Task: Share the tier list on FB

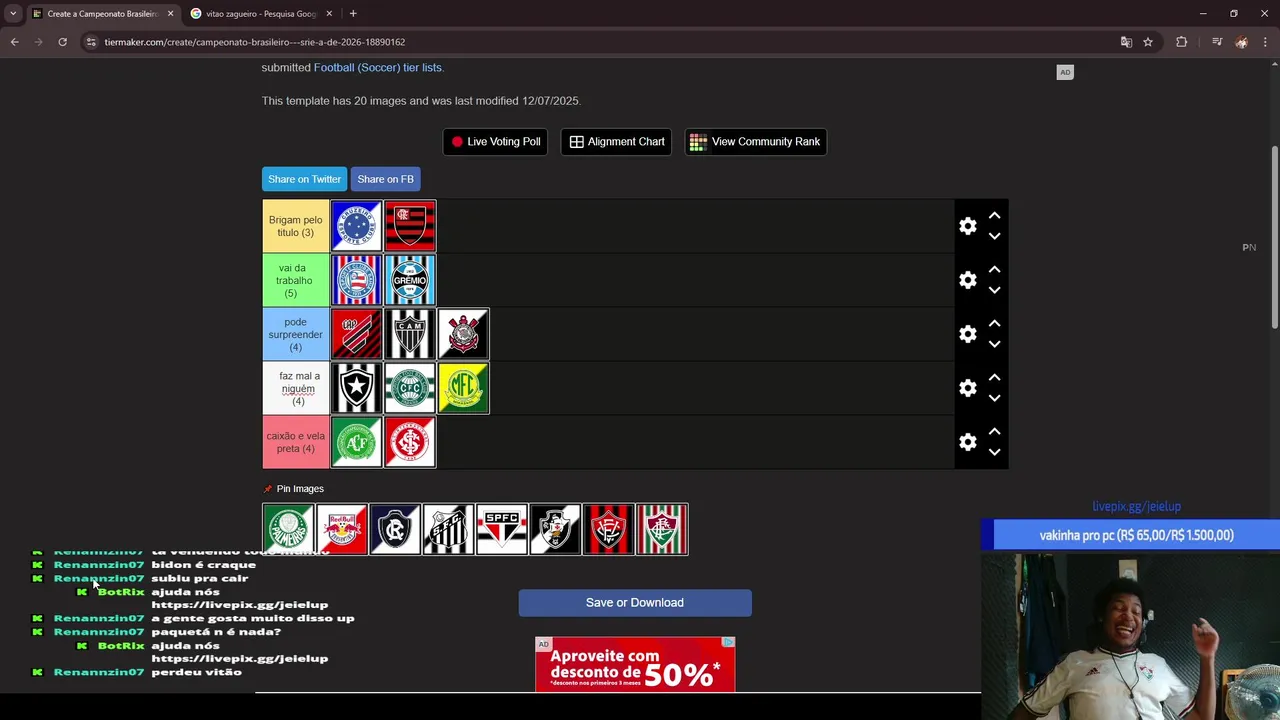Action: (x=385, y=179)
